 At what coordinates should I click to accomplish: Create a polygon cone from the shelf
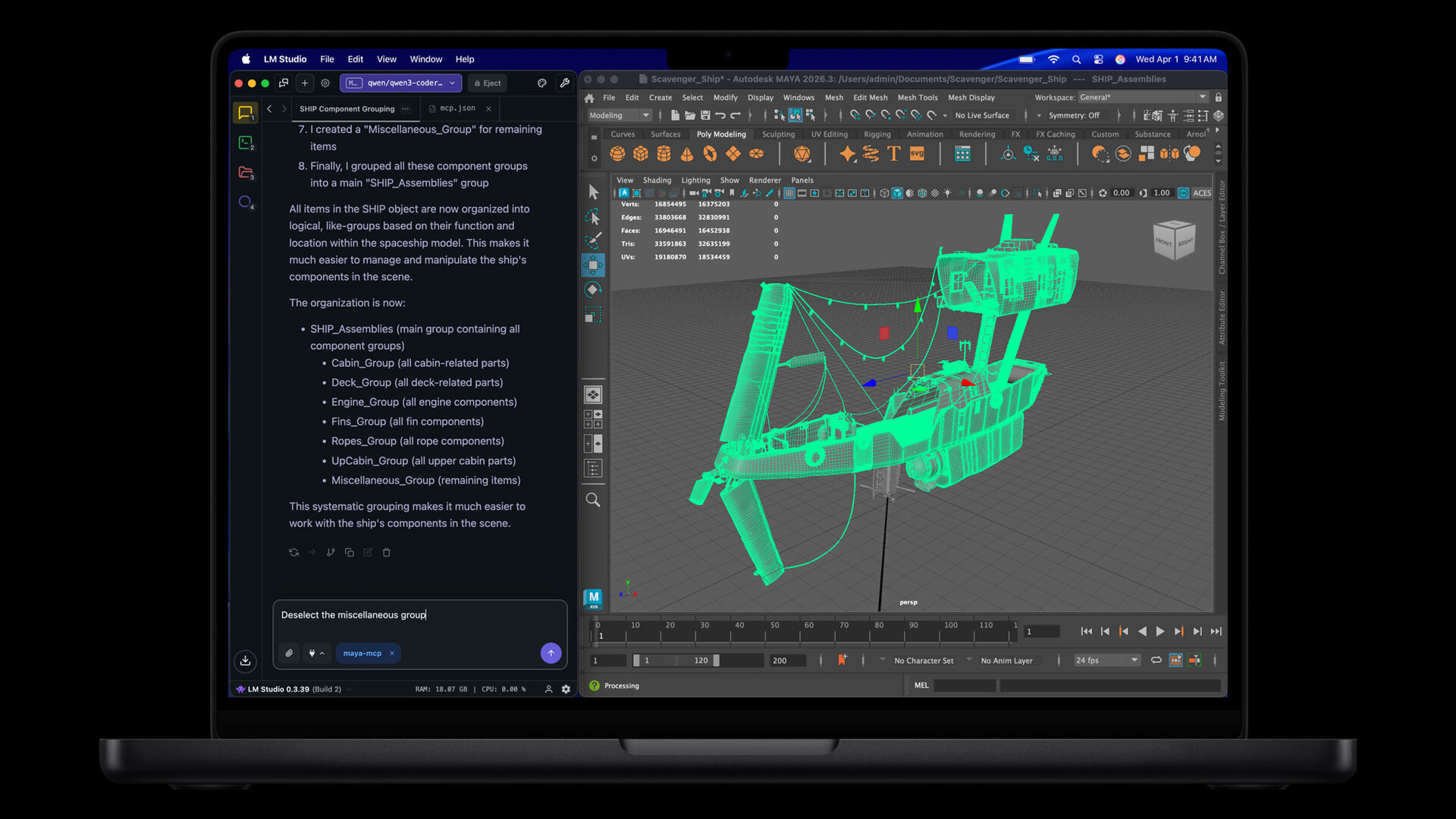(687, 154)
